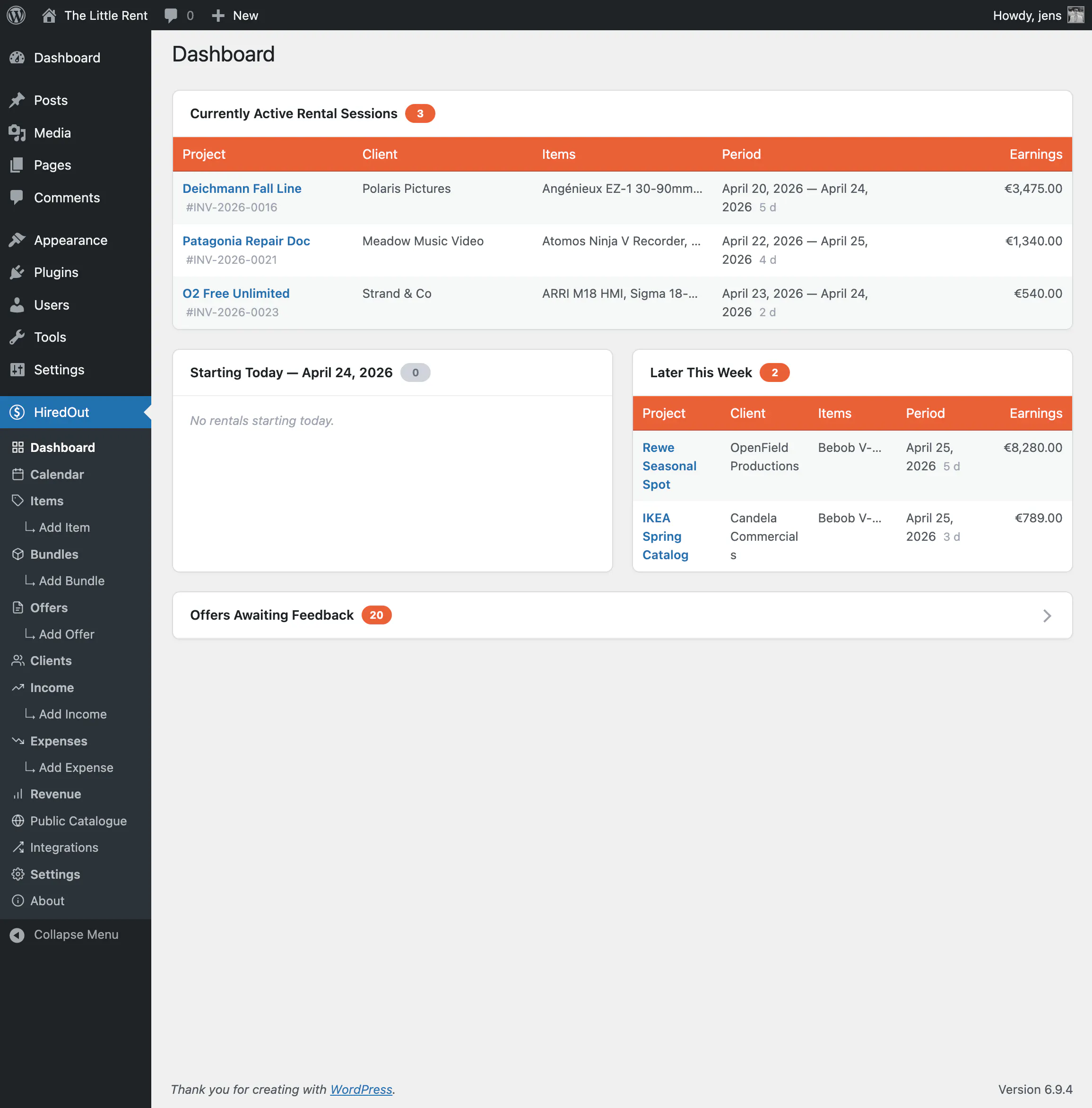
Task: Select Add Offer submenu entry
Action: [x=67, y=634]
